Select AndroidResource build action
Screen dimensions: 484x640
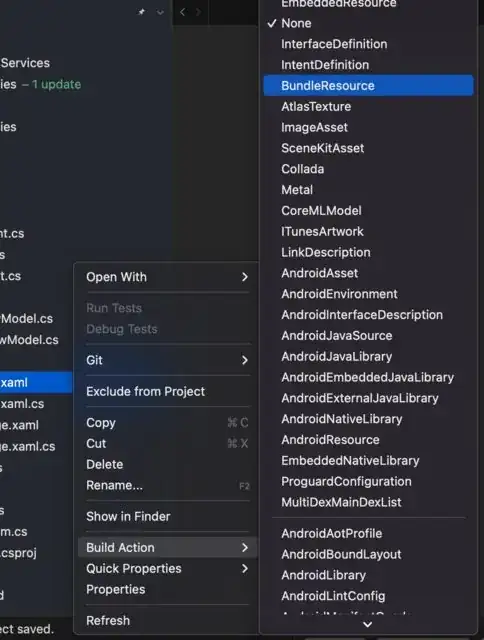(x=368, y=440)
